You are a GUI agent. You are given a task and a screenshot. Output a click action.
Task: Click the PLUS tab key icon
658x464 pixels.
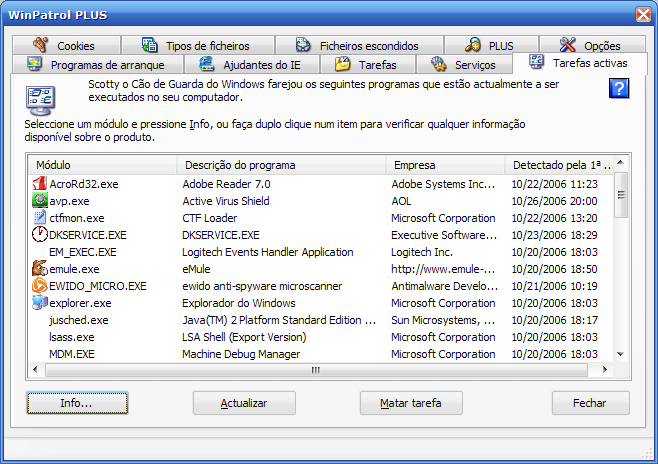[x=473, y=44]
